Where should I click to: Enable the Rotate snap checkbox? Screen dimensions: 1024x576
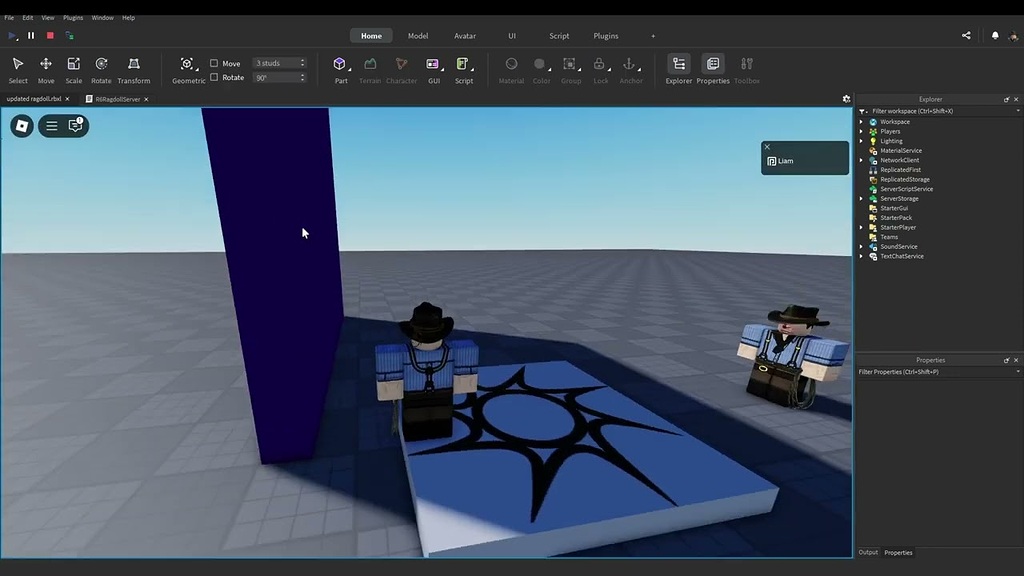(x=215, y=77)
